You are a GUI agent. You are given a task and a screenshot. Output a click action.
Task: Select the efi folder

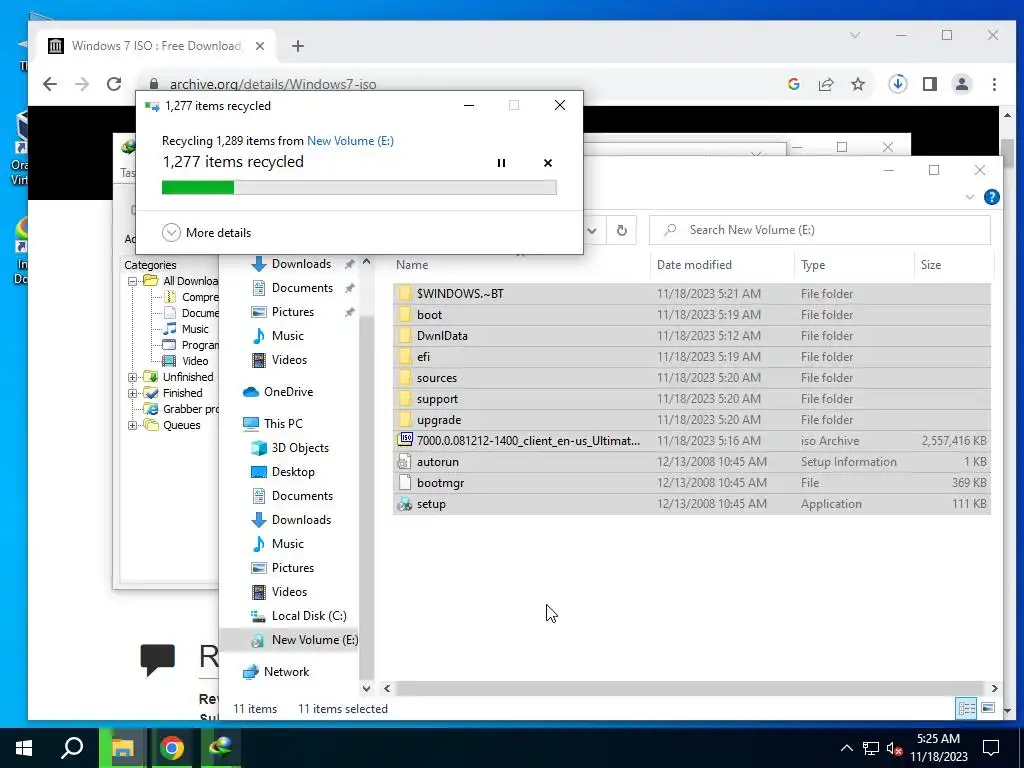pyautogui.click(x=692, y=357)
